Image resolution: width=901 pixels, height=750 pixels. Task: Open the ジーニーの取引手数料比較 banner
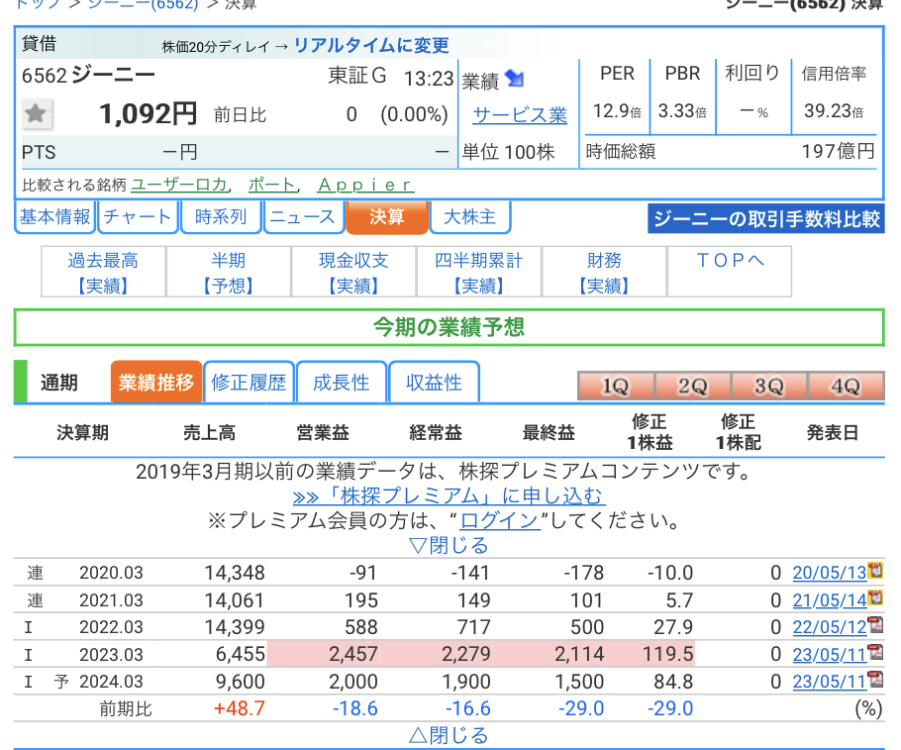766,218
